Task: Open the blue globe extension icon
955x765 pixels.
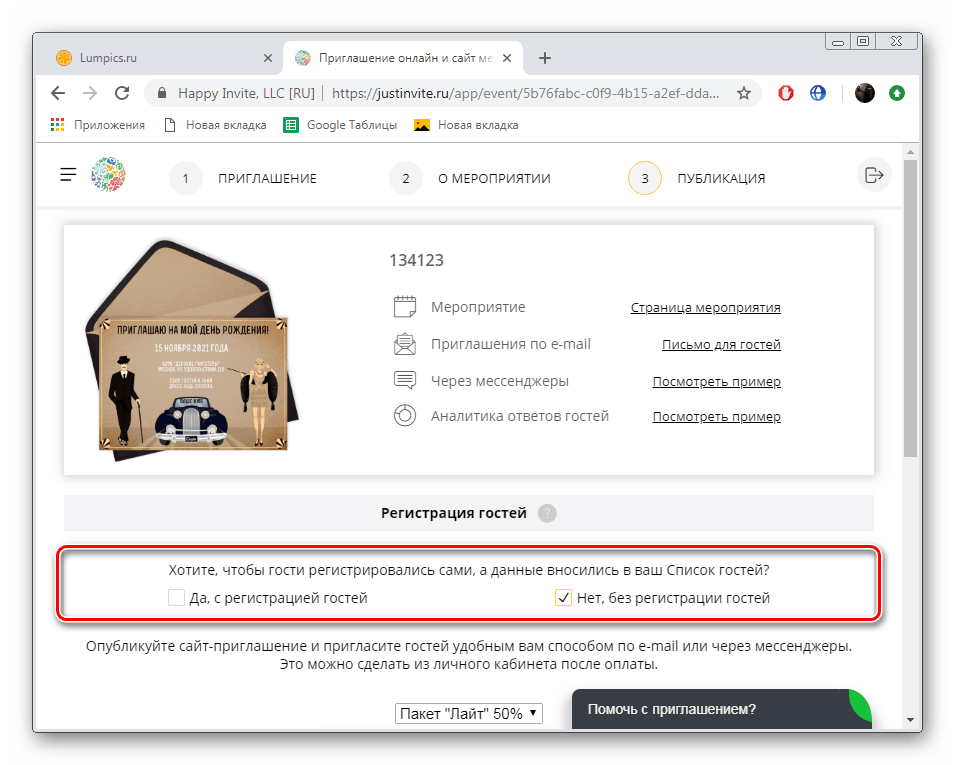Action: point(817,93)
